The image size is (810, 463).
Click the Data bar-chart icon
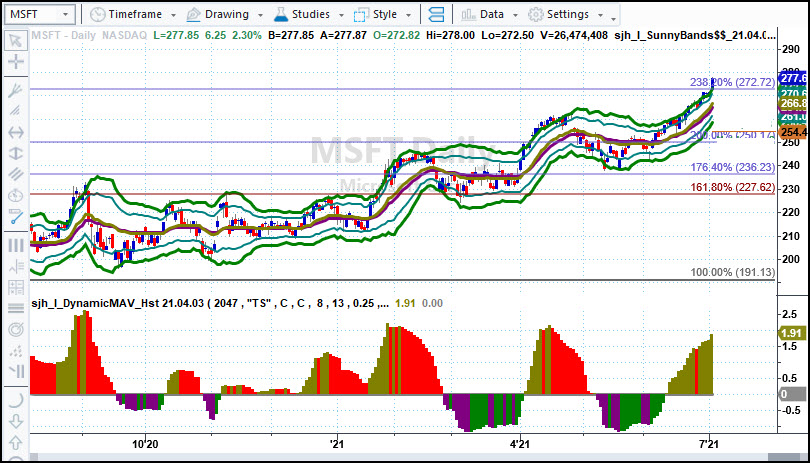pyautogui.click(x=469, y=14)
